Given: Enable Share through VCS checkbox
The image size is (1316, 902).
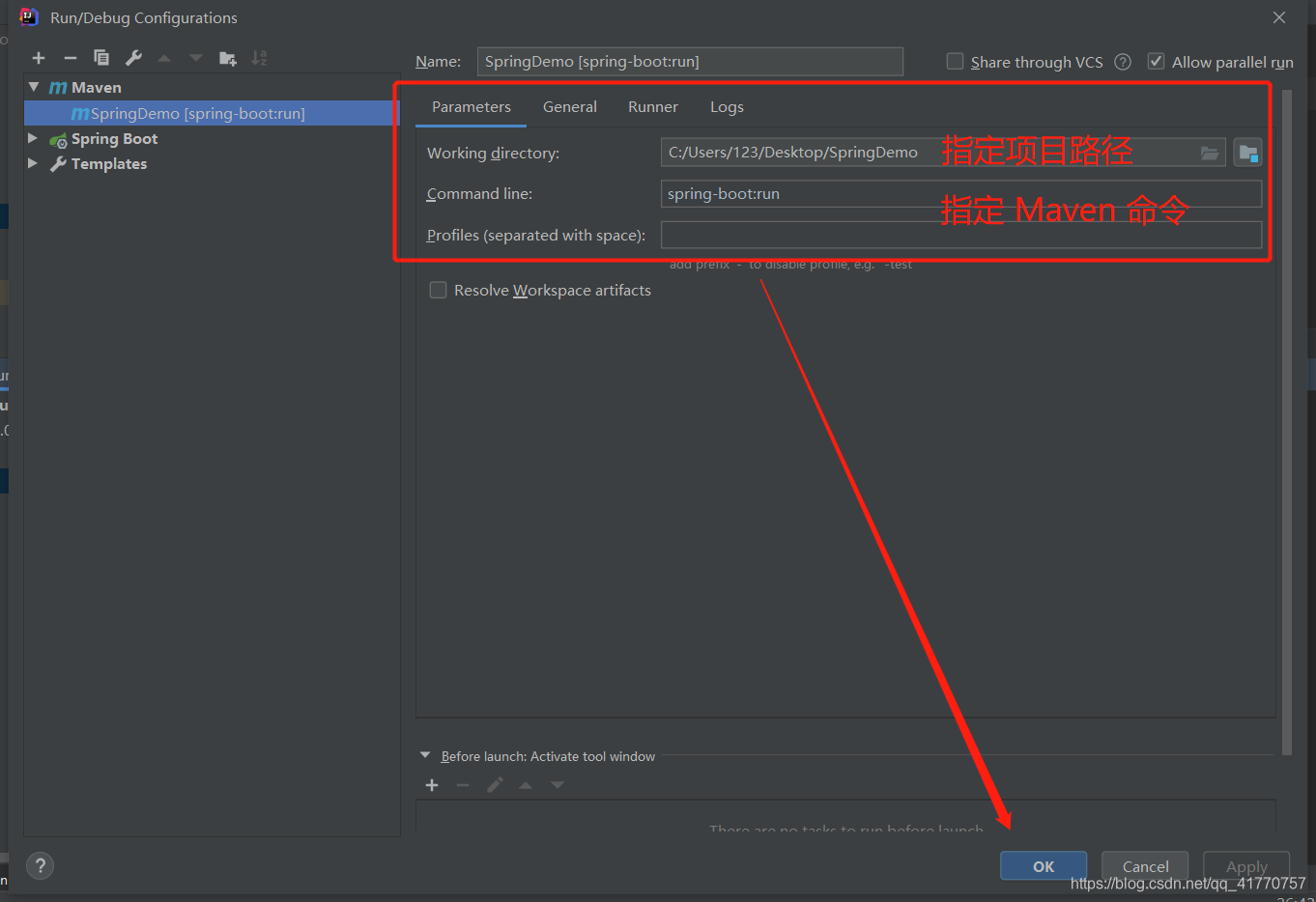Looking at the screenshot, I should [955, 61].
